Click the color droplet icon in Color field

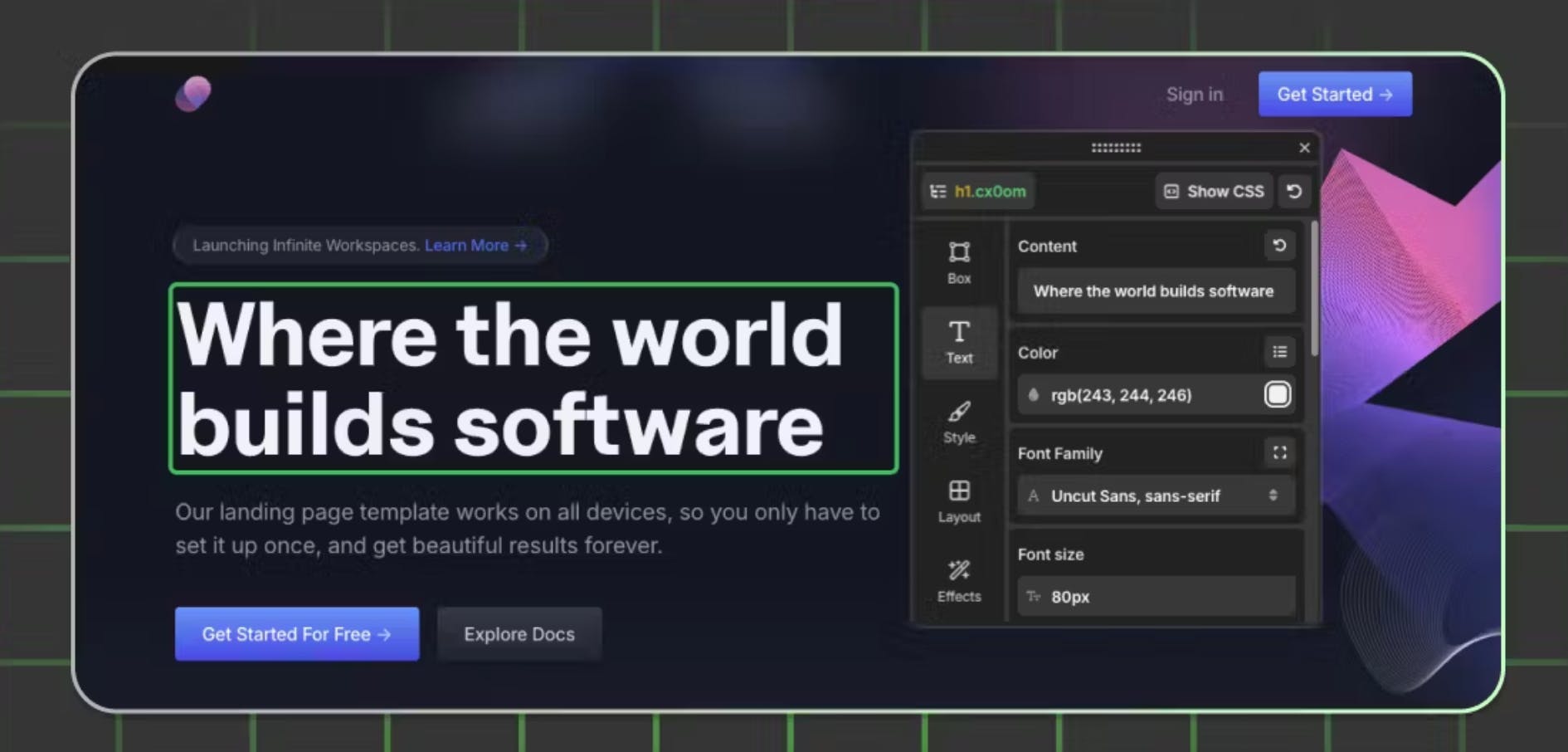(x=1033, y=395)
